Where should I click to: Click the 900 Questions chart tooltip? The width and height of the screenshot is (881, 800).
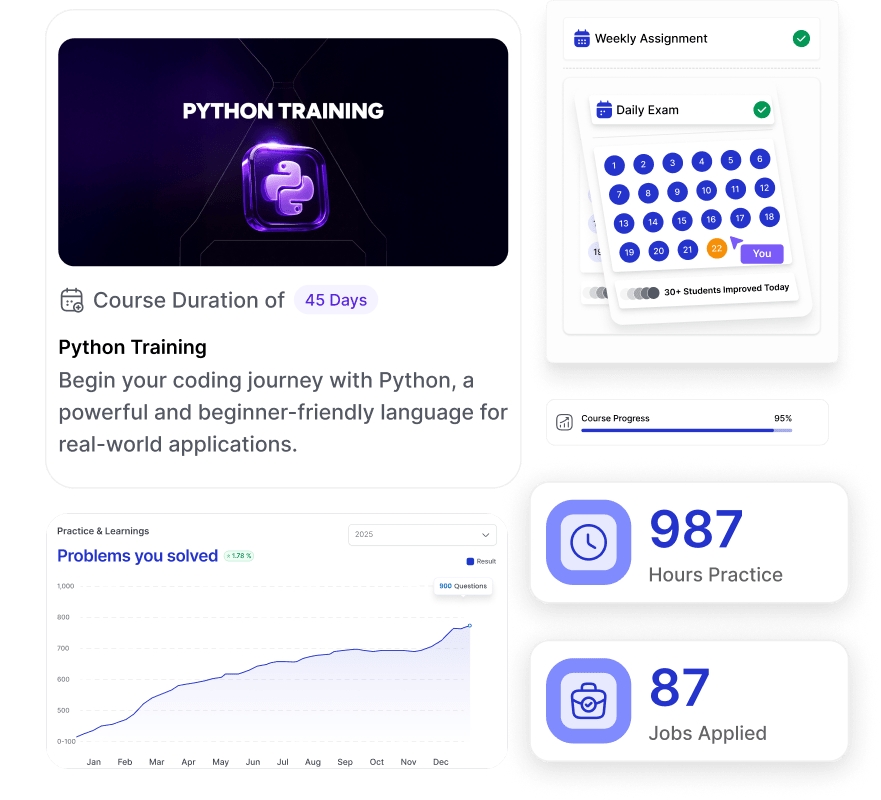463,586
